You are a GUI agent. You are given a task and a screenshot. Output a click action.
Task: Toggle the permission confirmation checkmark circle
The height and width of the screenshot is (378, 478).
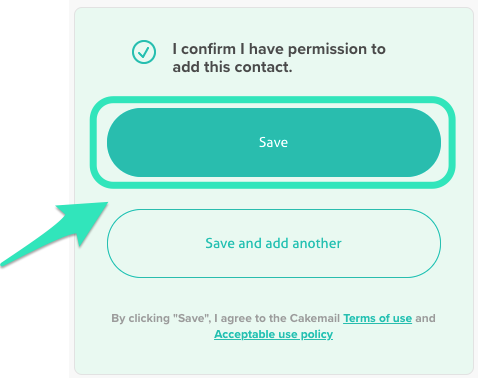coord(144,52)
